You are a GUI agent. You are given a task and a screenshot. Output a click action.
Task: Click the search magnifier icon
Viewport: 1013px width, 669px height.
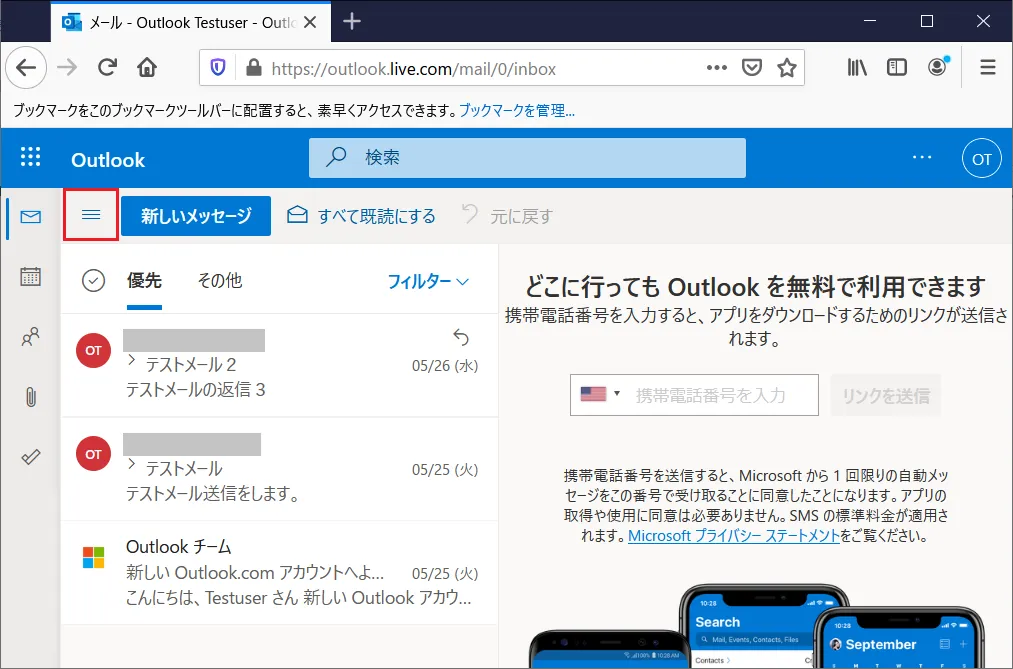(x=336, y=157)
